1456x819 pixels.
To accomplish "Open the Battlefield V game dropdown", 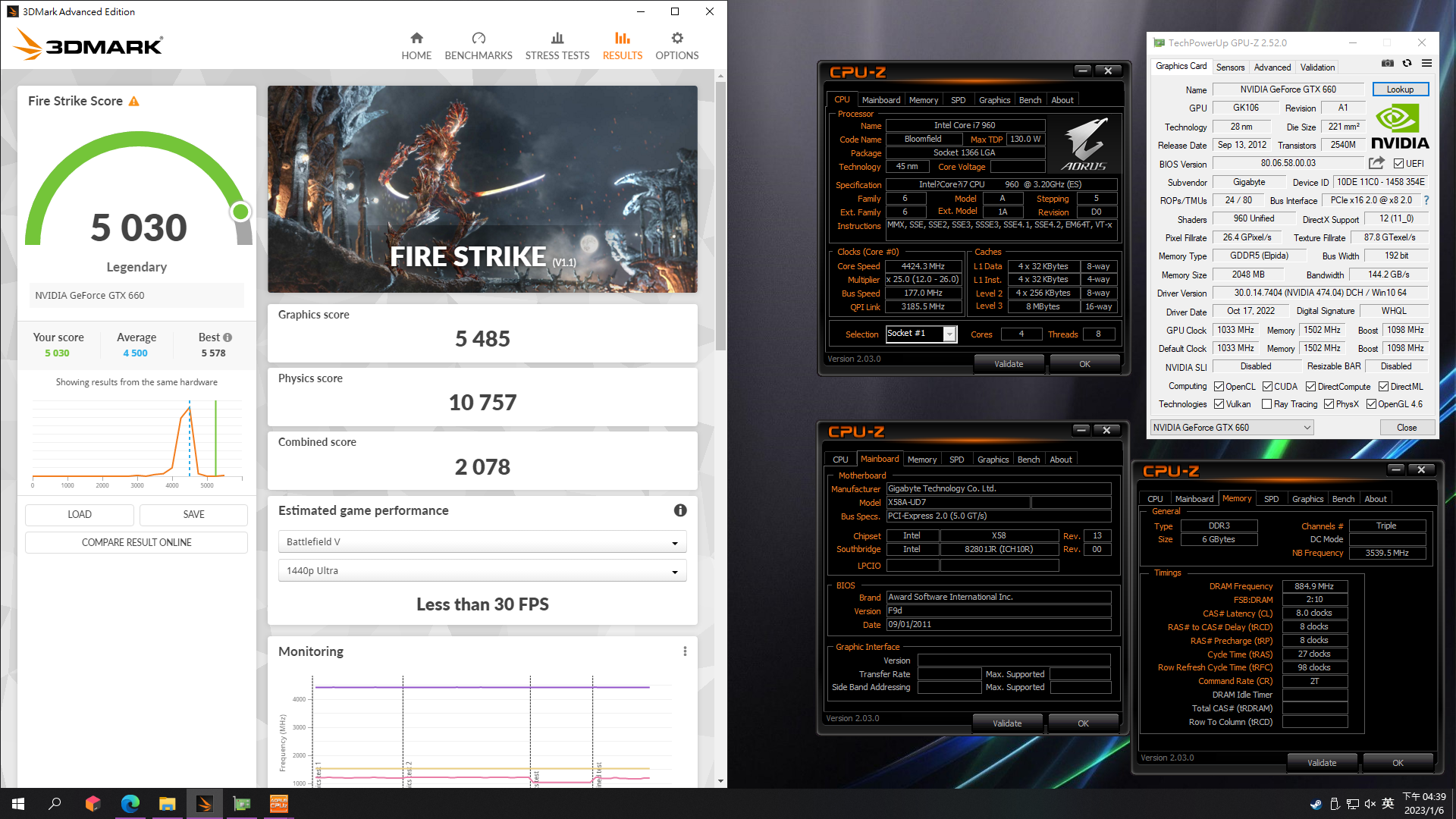I will click(x=482, y=541).
